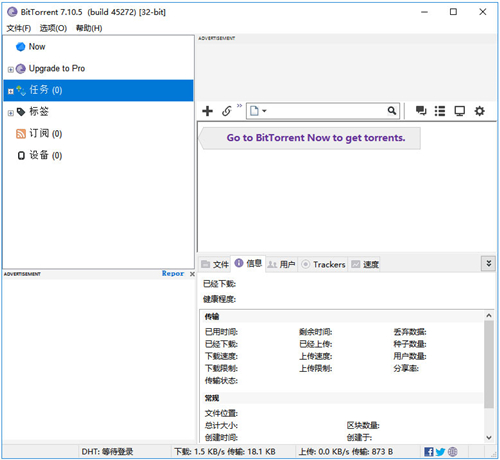The height and width of the screenshot is (460, 500).
Task: Expand the 标签 tree node
Action: [11, 113]
